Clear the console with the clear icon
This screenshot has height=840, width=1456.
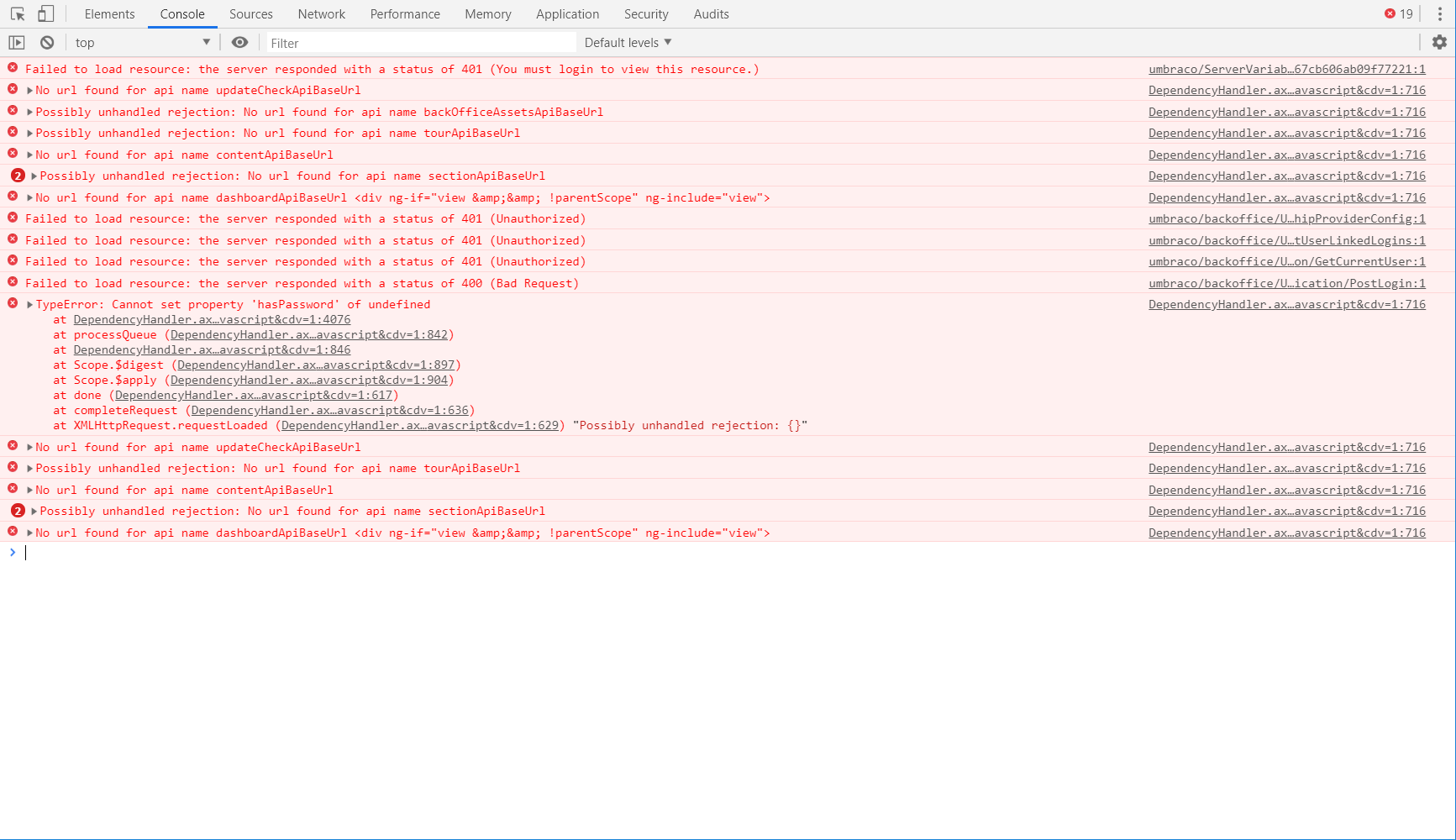46,41
